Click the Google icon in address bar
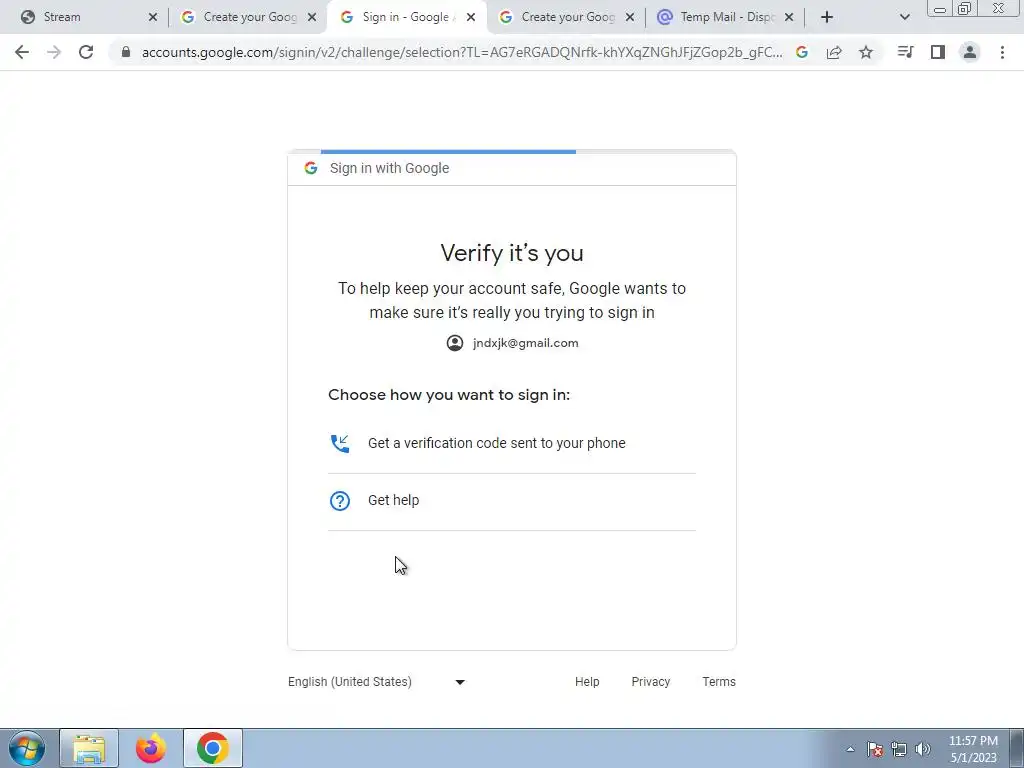 (x=802, y=52)
